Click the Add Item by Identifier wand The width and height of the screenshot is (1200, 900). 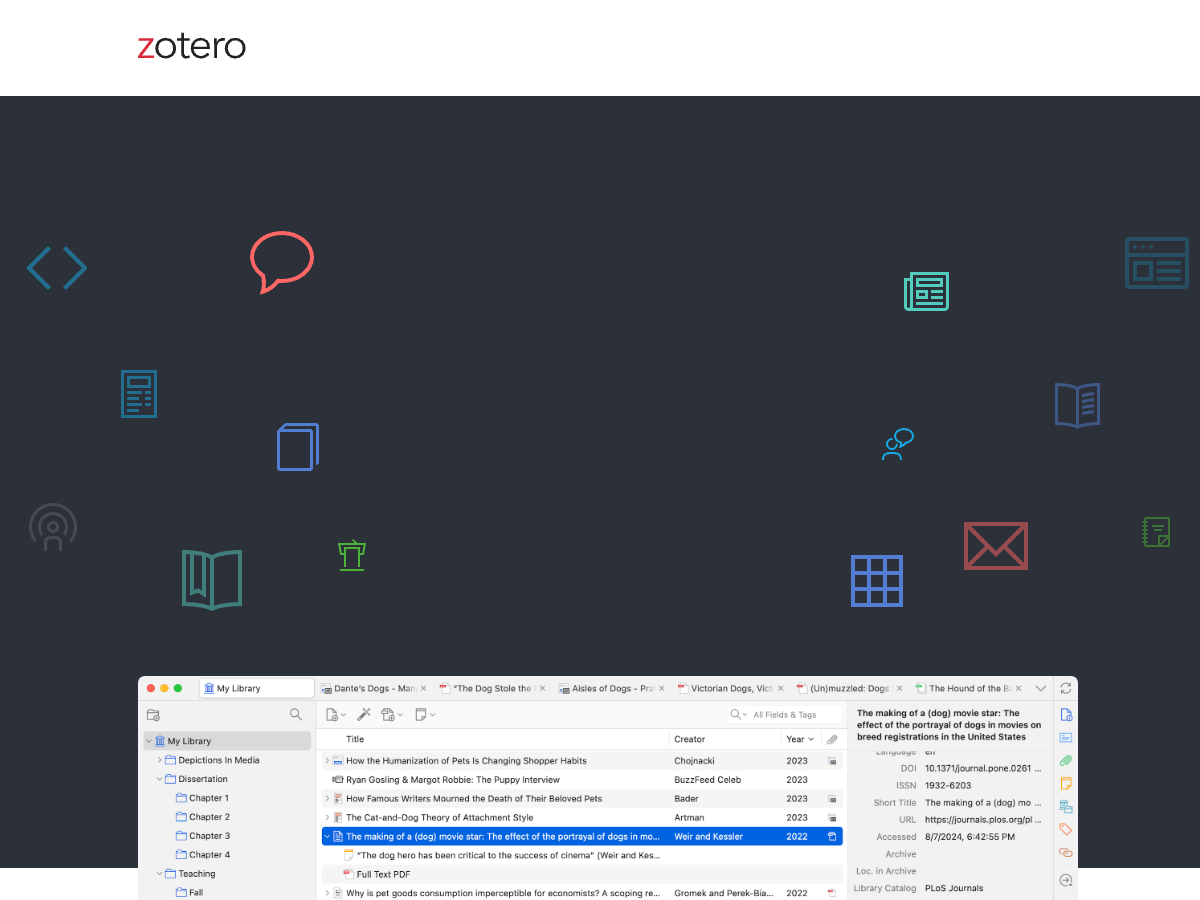[364, 714]
